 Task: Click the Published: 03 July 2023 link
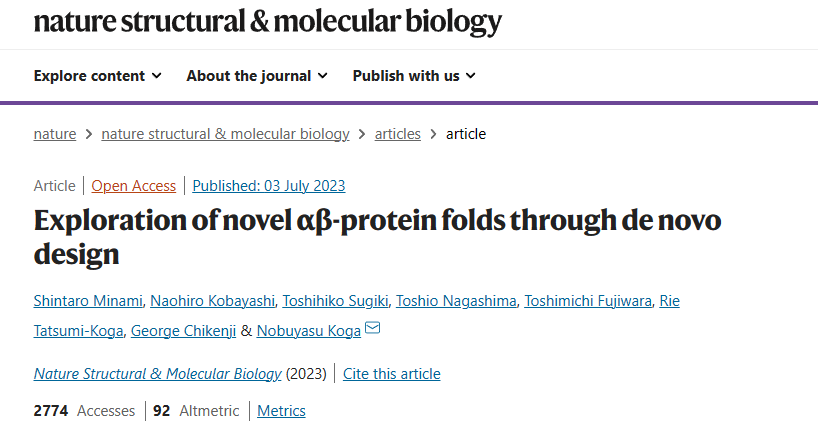pyautogui.click(x=269, y=186)
